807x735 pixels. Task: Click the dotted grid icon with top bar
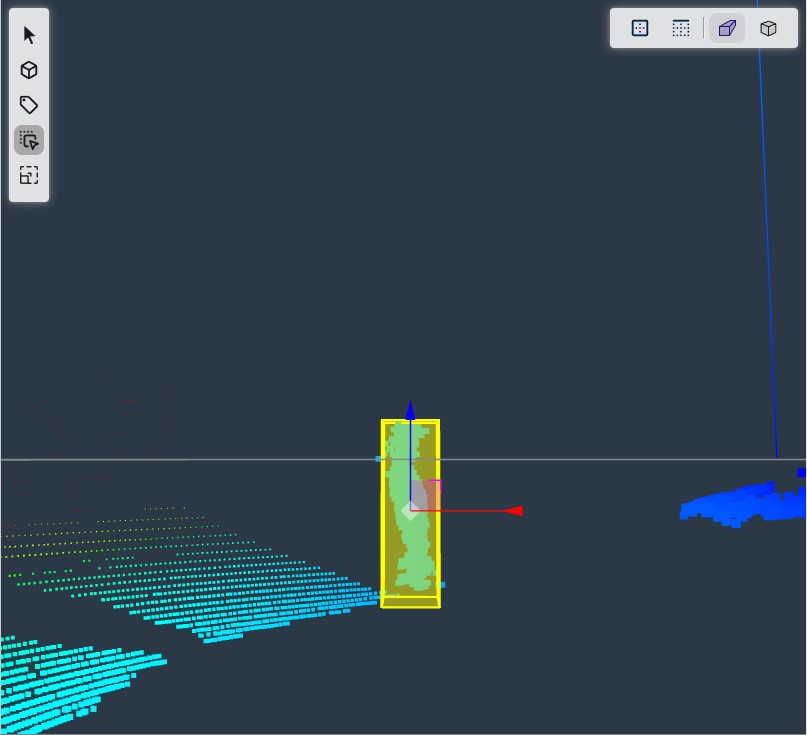pos(681,28)
